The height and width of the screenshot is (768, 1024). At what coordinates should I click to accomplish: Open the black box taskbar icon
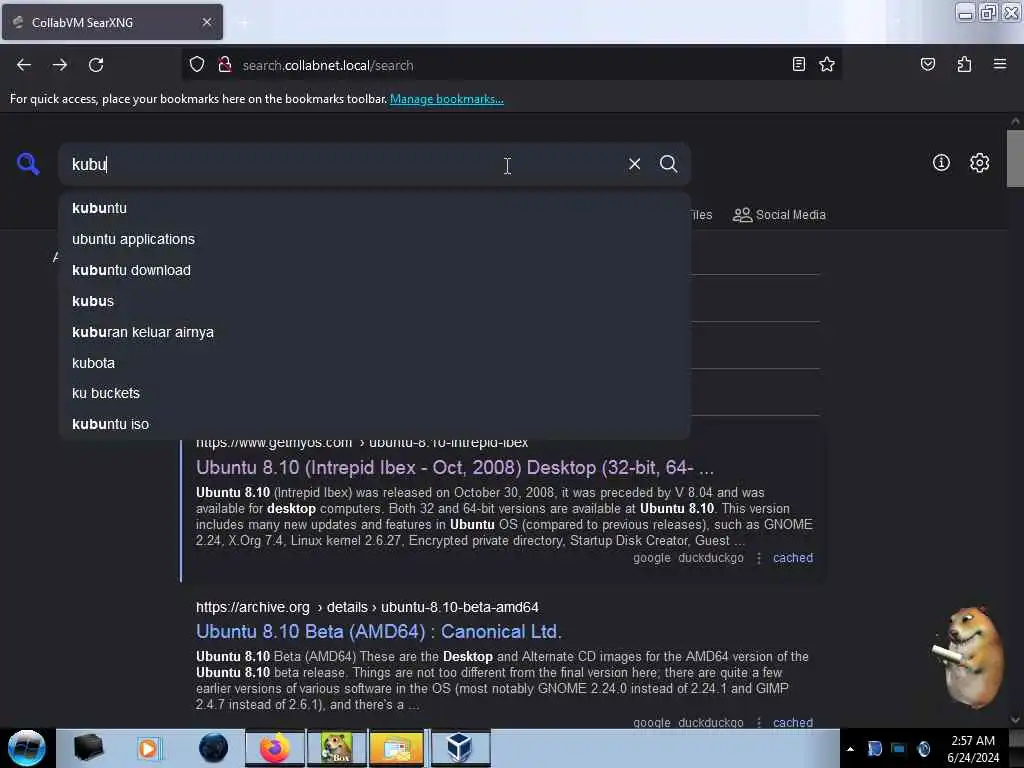tap(88, 748)
